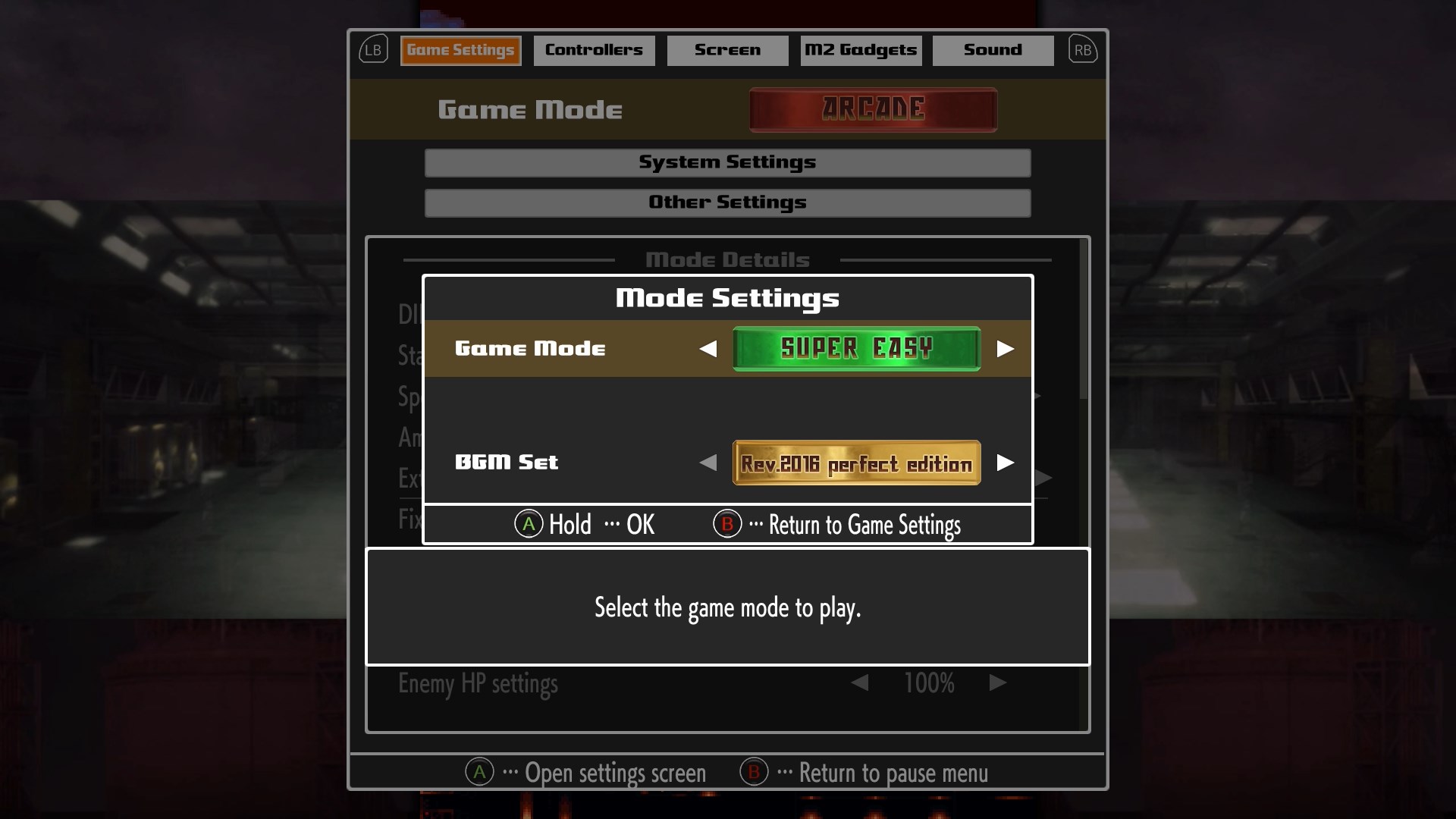The image size is (1456, 819).
Task: Click the A icon for Open settings screen
Action: coord(479,773)
